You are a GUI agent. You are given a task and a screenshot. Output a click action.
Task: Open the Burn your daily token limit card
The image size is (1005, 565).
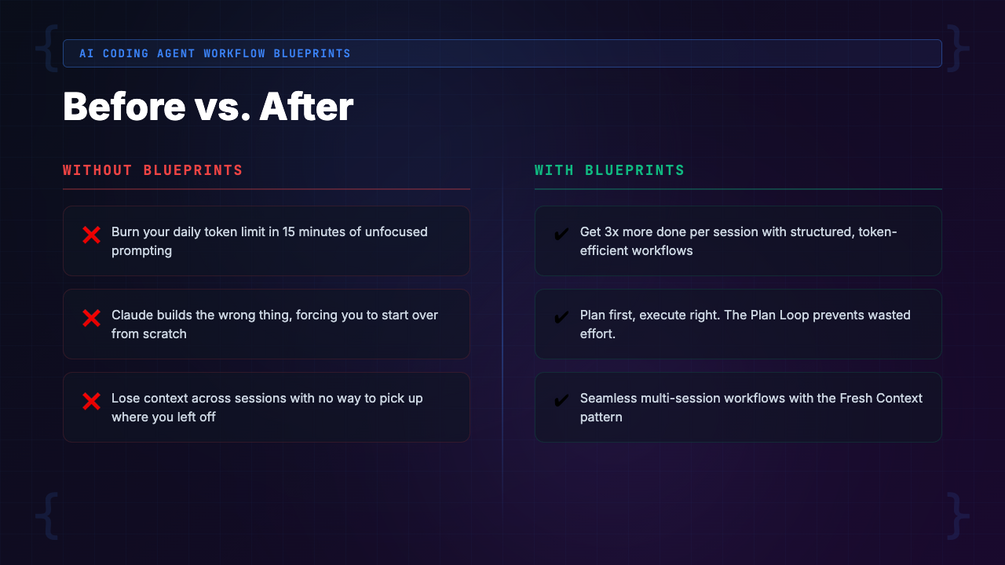pos(267,241)
